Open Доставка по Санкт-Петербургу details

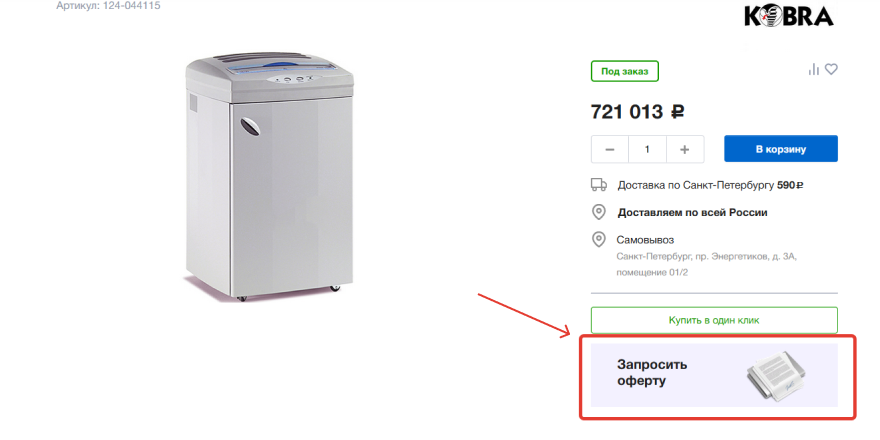(x=710, y=185)
